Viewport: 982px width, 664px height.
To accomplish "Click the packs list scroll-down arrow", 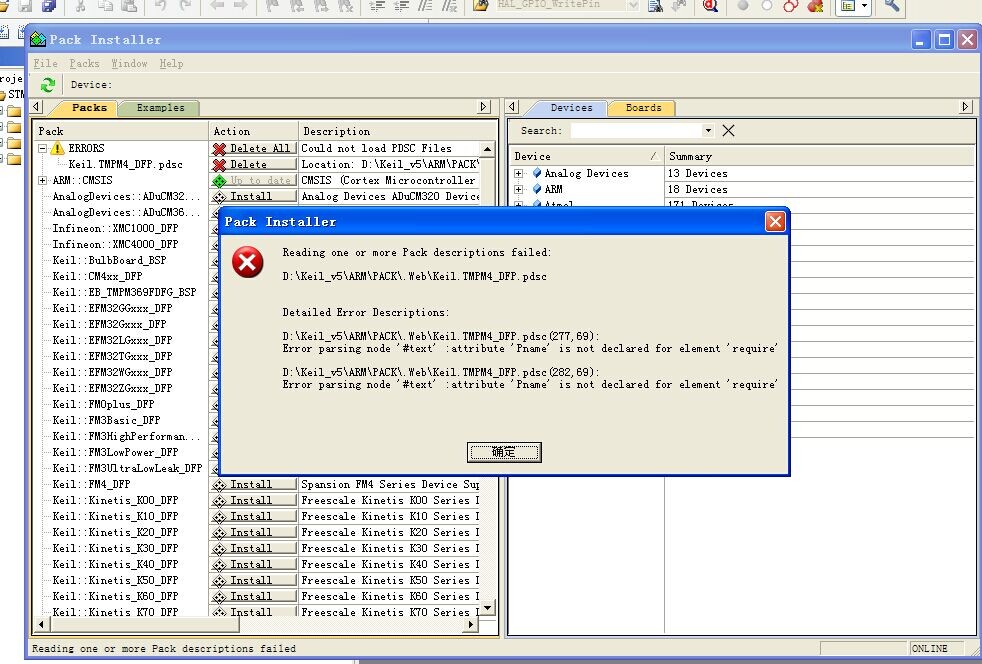I will [x=488, y=607].
